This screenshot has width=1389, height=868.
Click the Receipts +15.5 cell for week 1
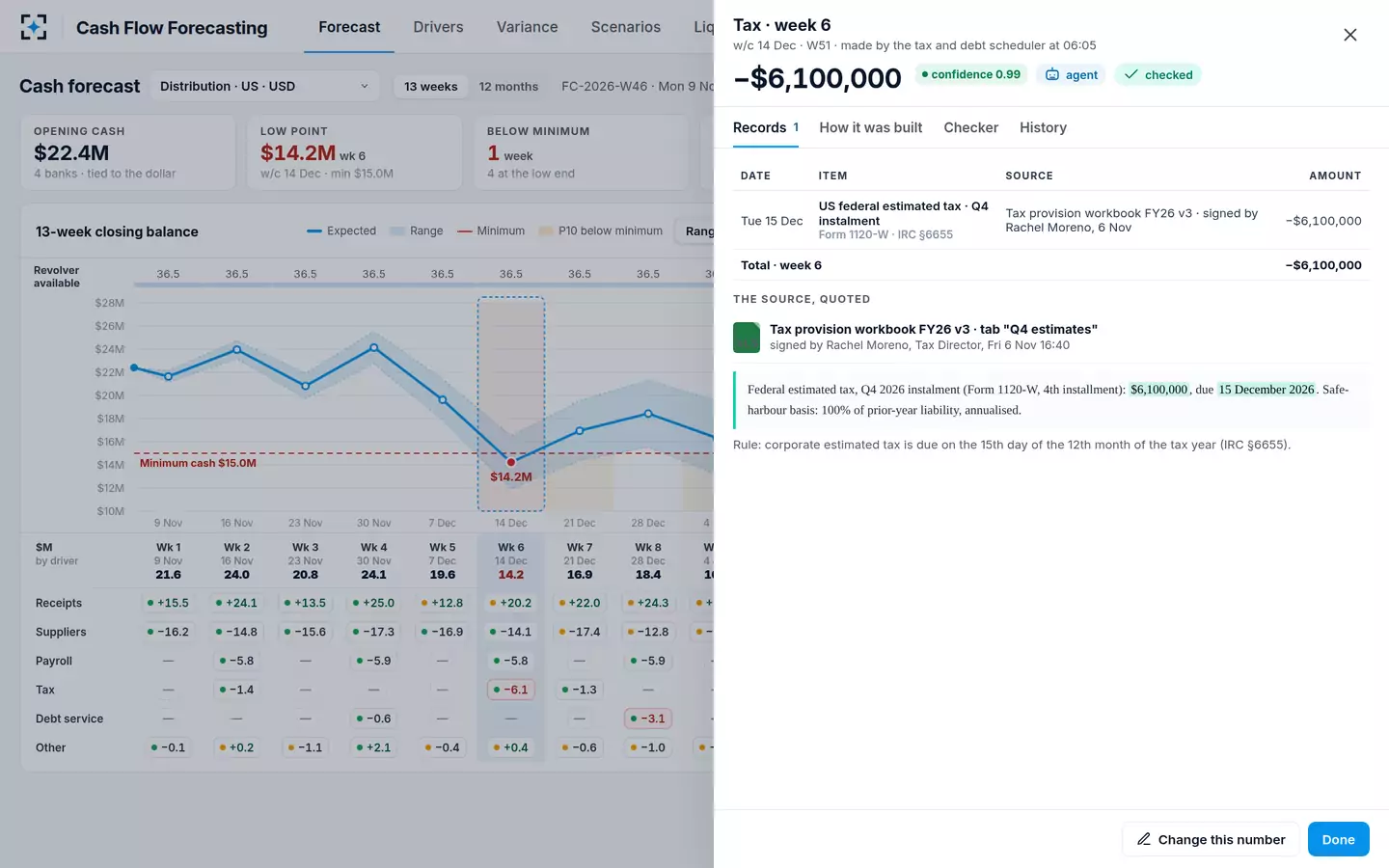pos(168,603)
